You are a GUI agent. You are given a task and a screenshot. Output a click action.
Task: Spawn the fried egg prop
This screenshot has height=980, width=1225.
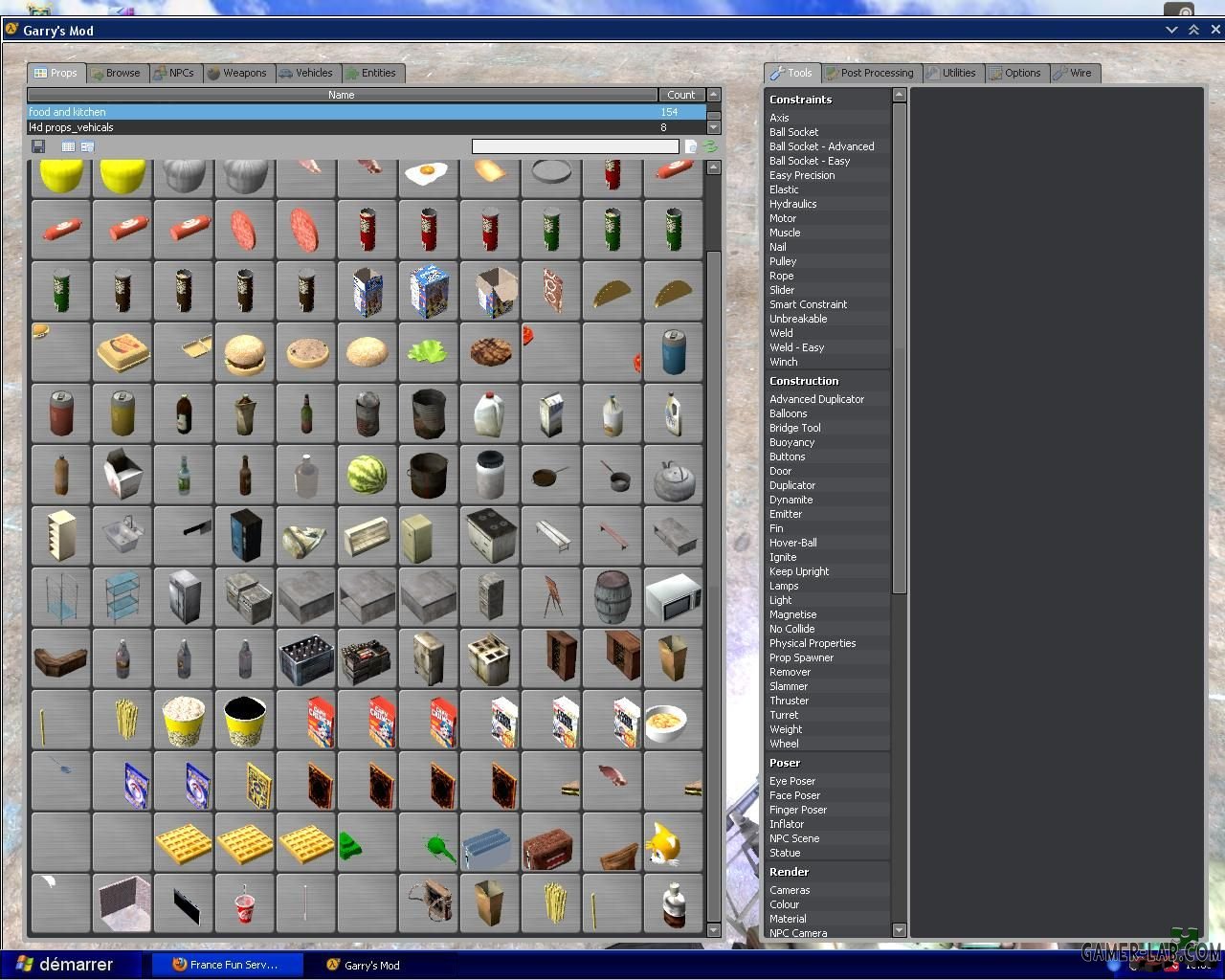pyautogui.click(x=428, y=177)
